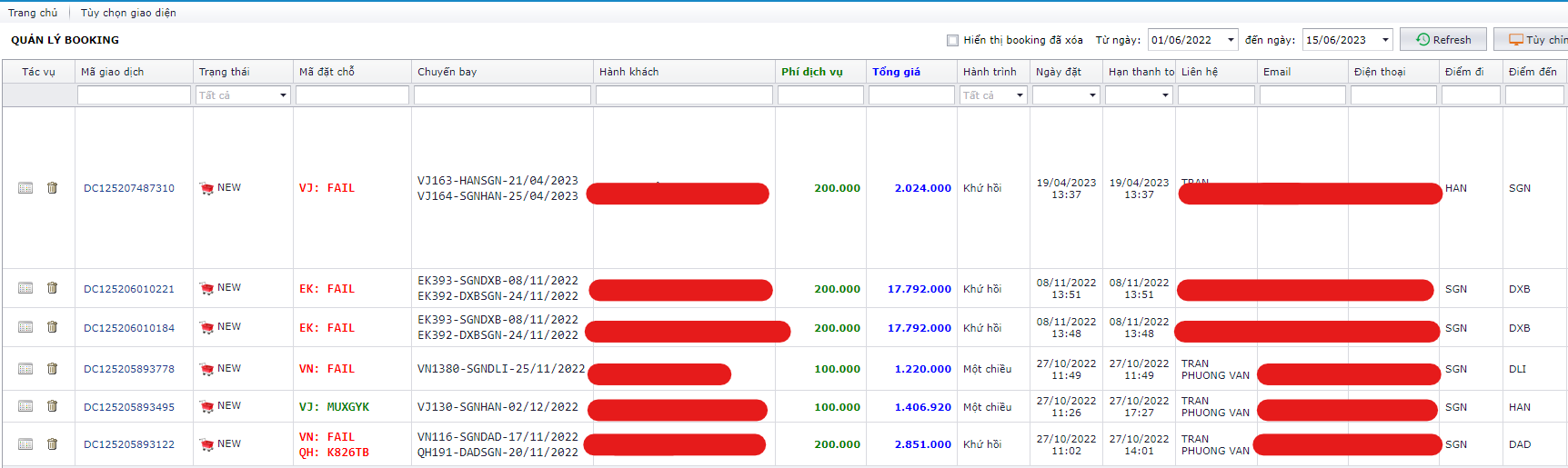Go to Trang chủ menu

tap(33, 13)
